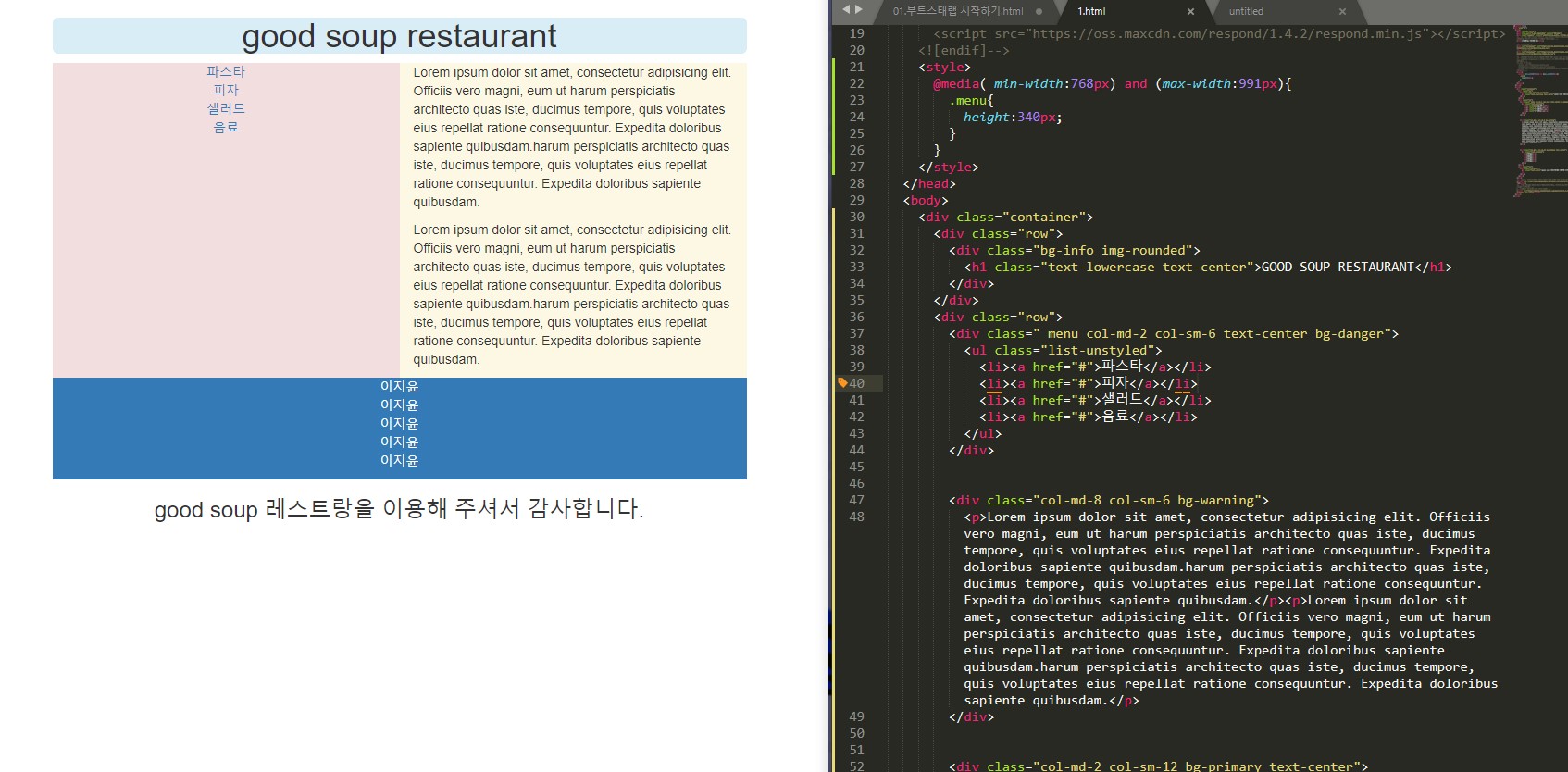Close the 1.html tab
Image resolution: width=1568 pixels, height=772 pixels.
point(1190,11)
